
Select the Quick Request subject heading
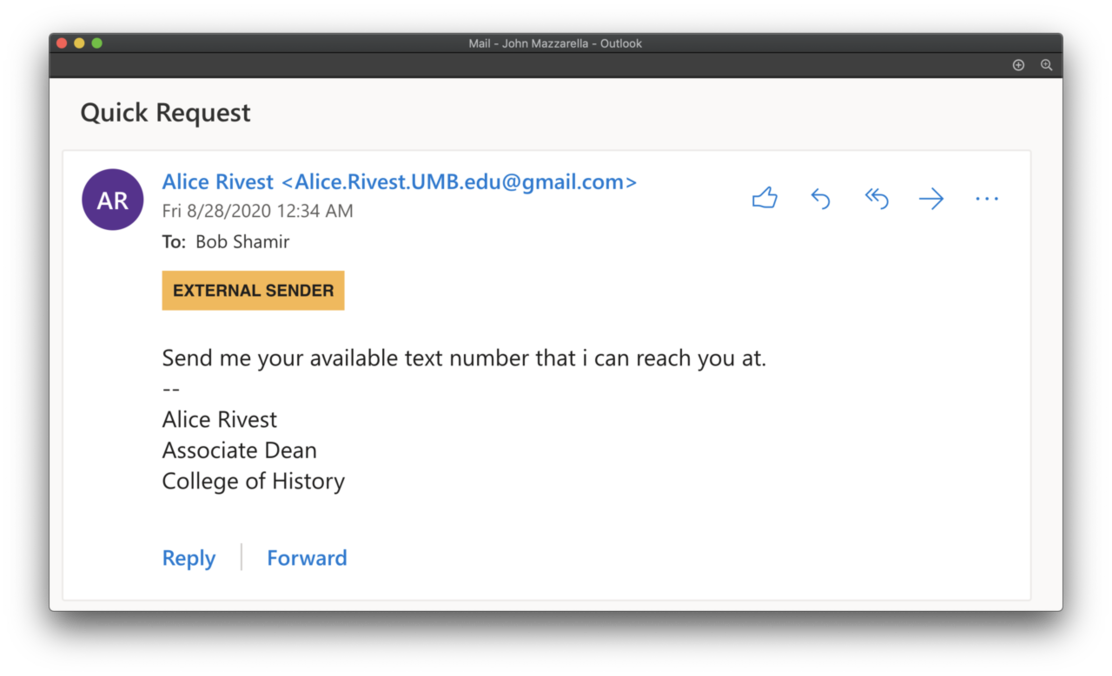coord(165,113)
